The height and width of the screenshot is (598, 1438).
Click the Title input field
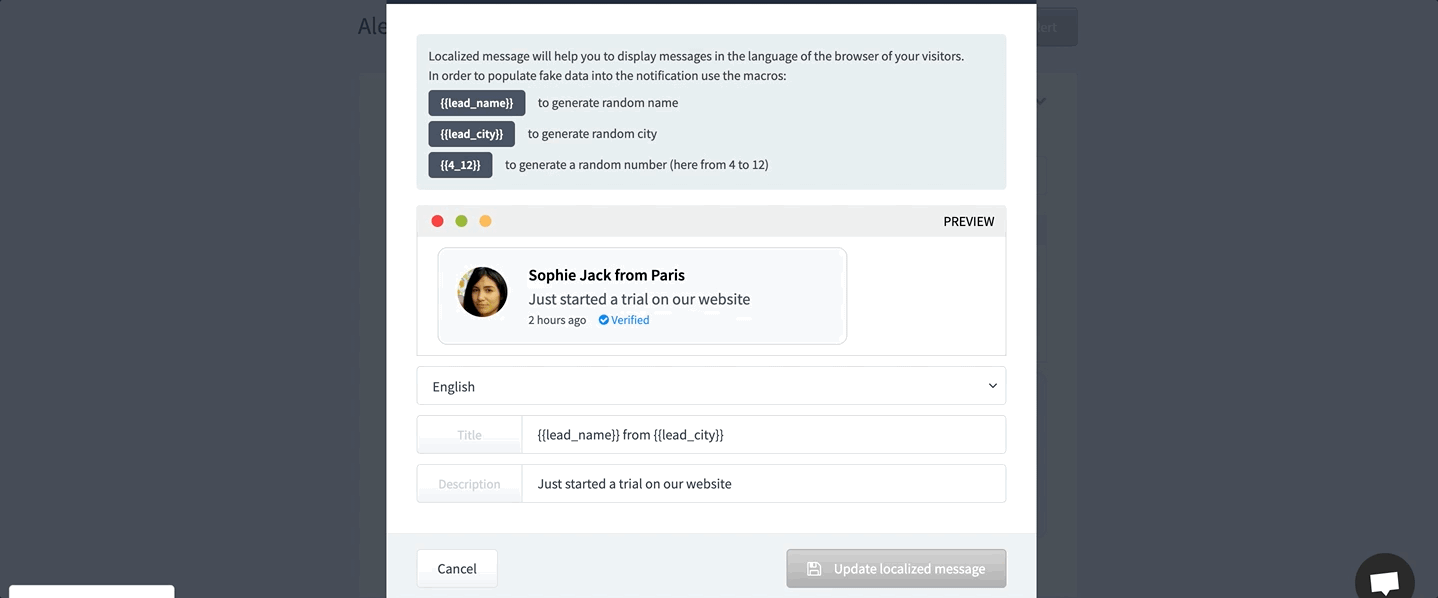(x=763, y=435)
